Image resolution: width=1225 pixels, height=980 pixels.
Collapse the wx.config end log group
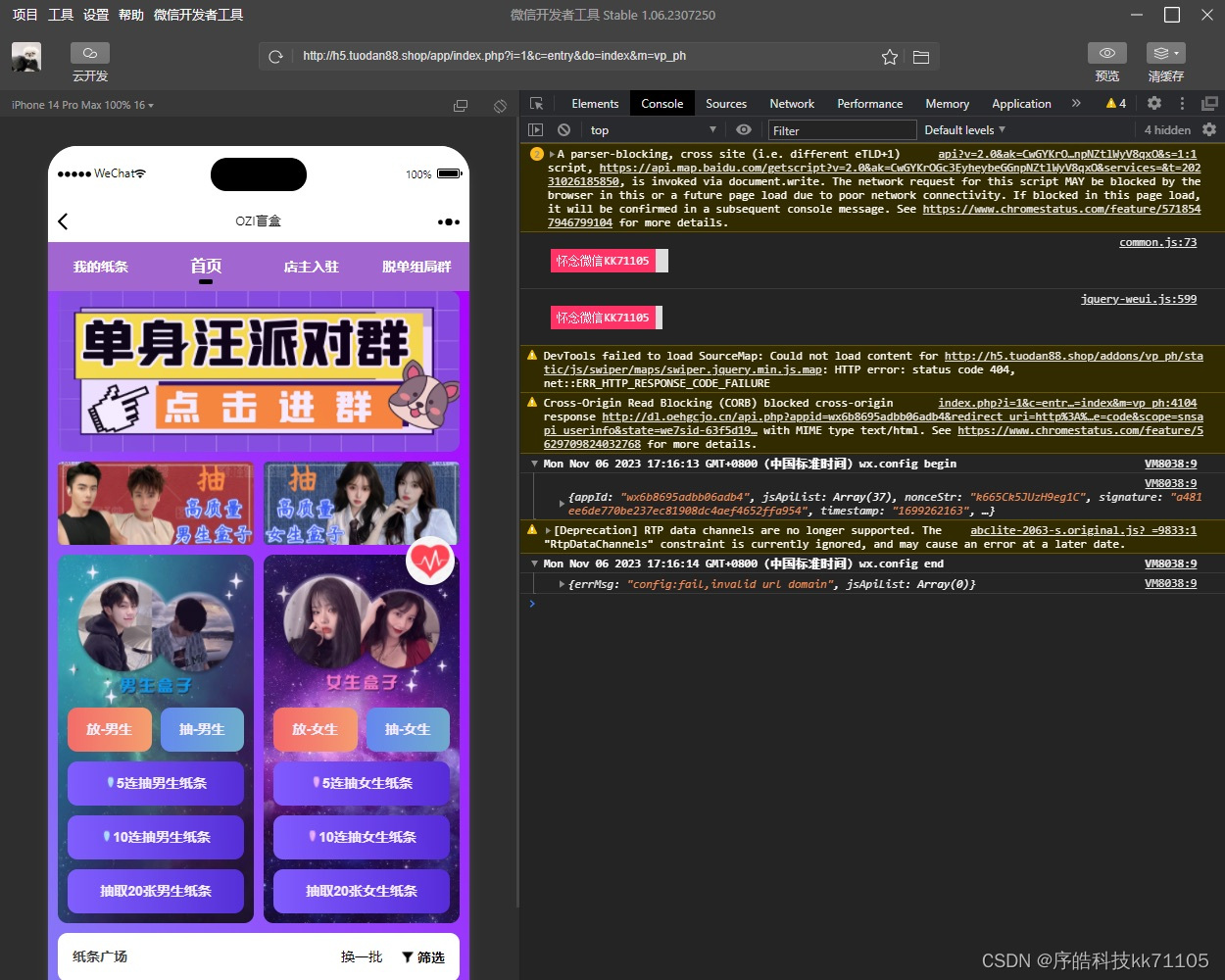point(534,563)
